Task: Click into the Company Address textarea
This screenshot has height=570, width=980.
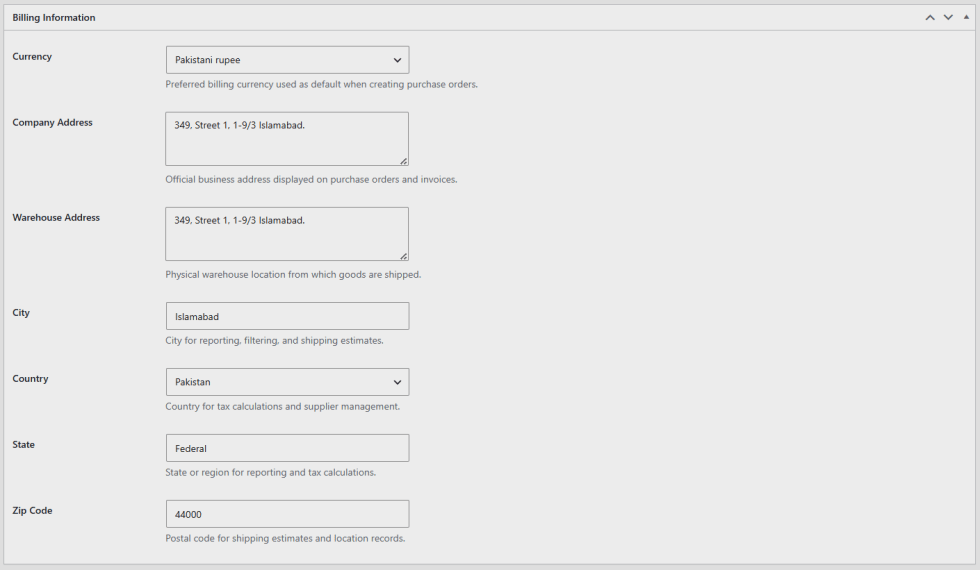Action: (x=287, y=139)
